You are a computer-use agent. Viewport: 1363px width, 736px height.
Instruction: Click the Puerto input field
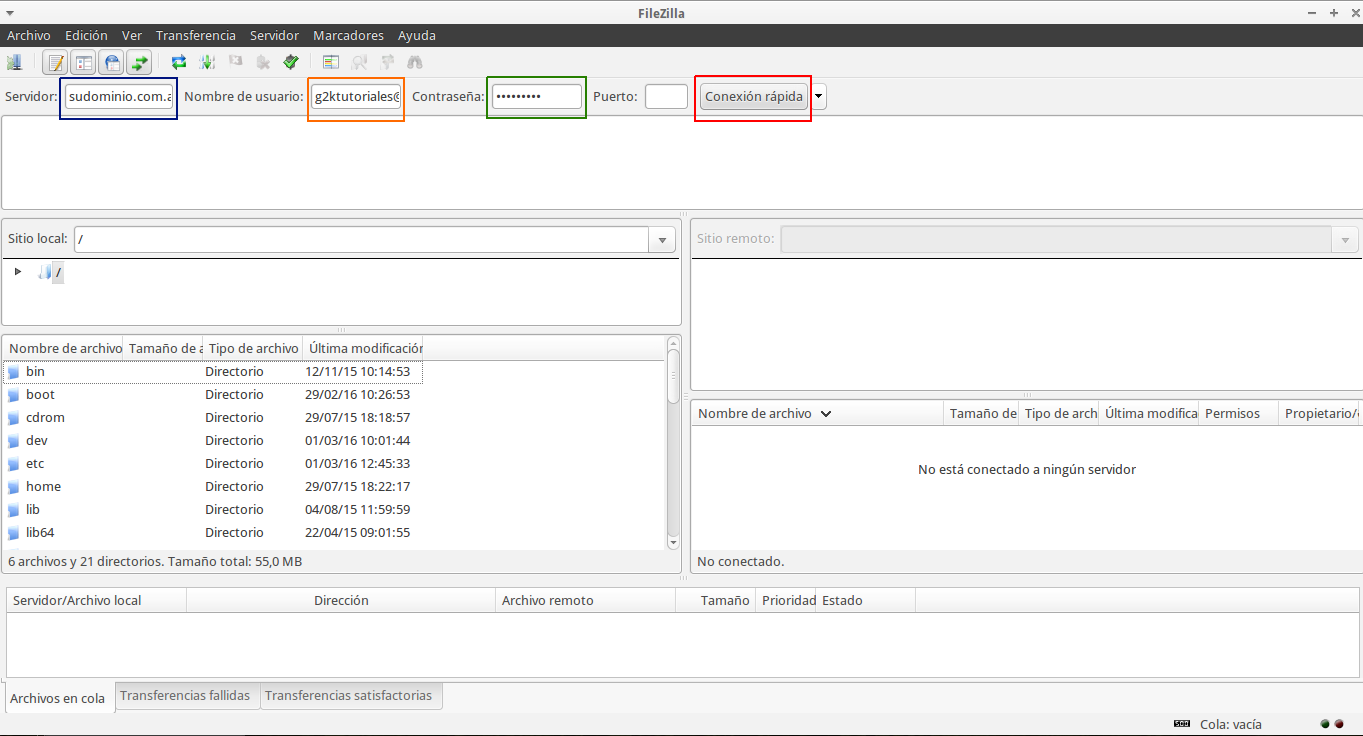(666, 97)
